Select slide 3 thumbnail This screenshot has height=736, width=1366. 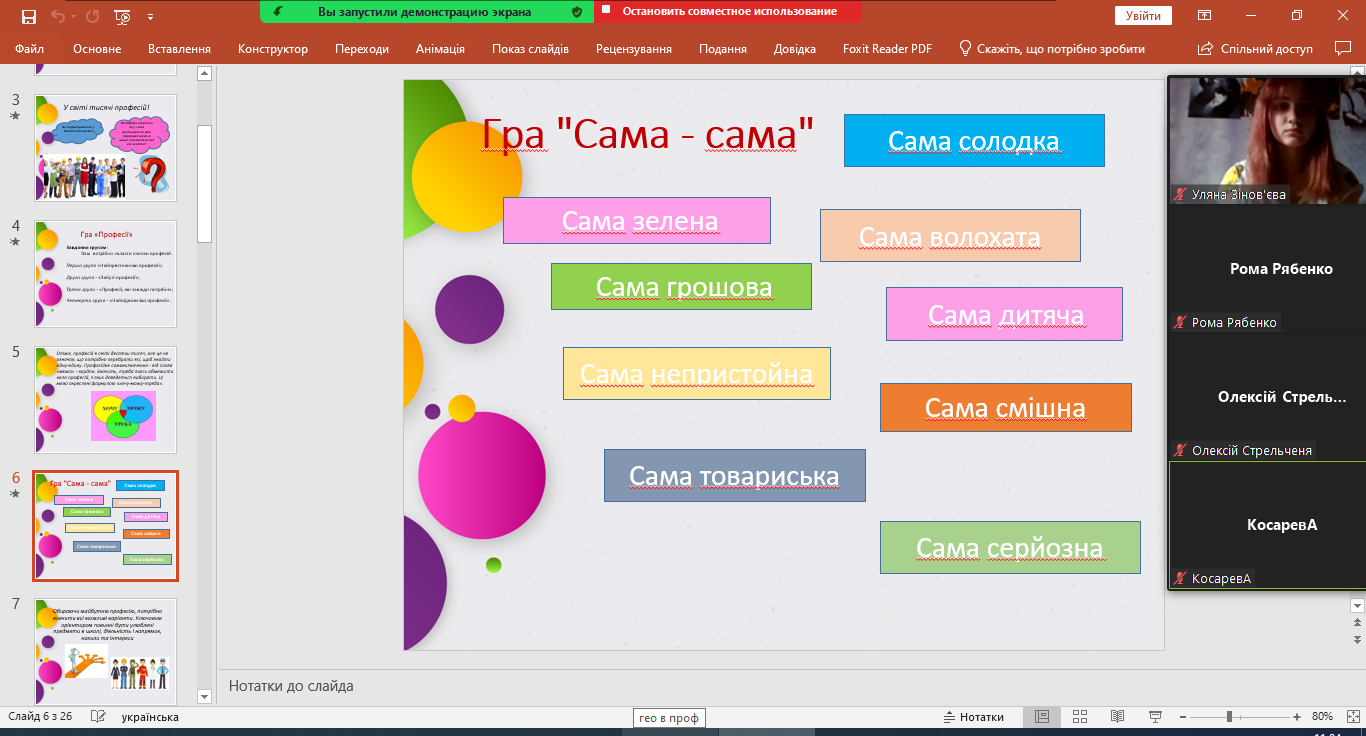[106, 148]
